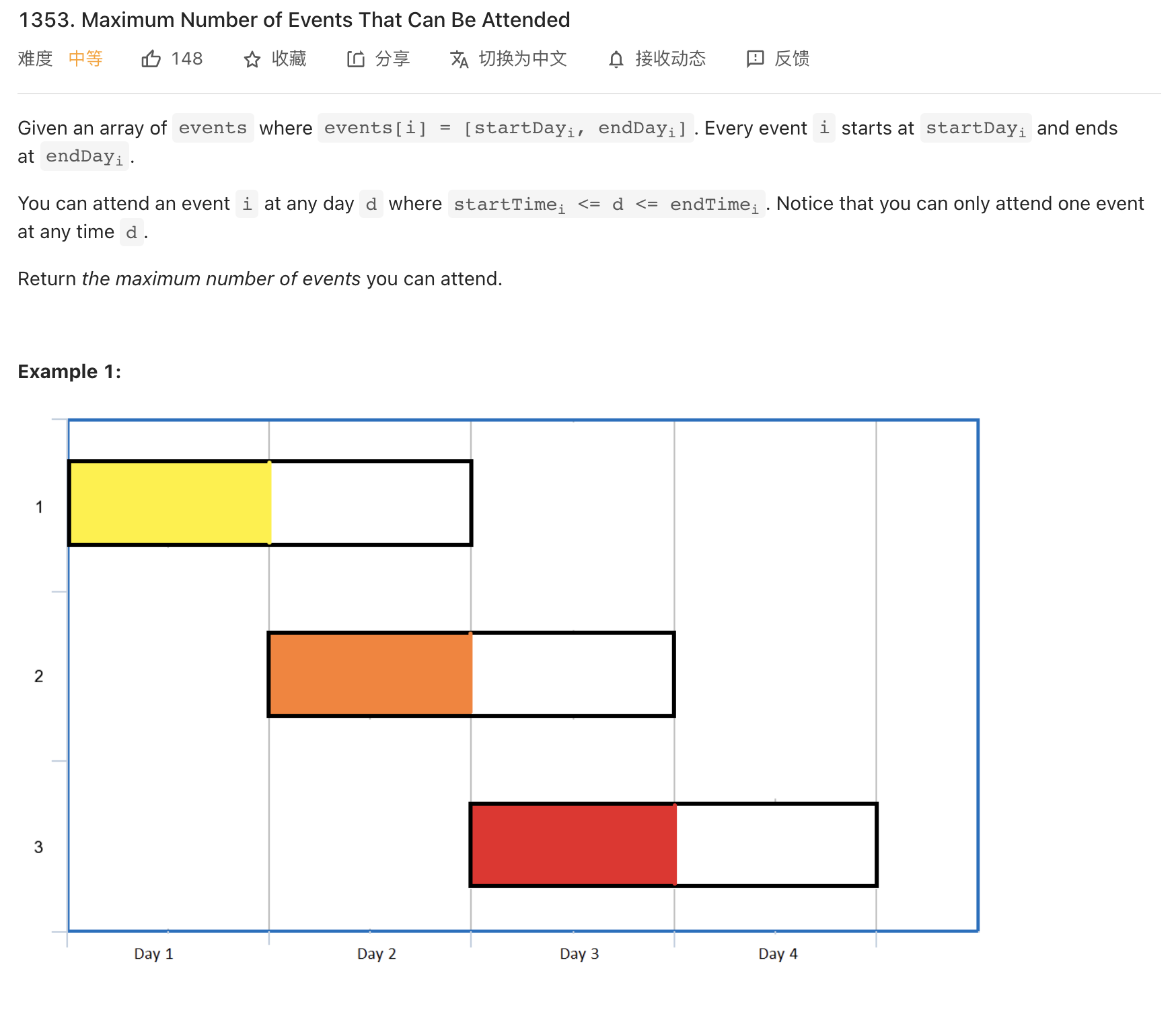Click the red bar for event 3
1176x1024 pixels.
572,844
